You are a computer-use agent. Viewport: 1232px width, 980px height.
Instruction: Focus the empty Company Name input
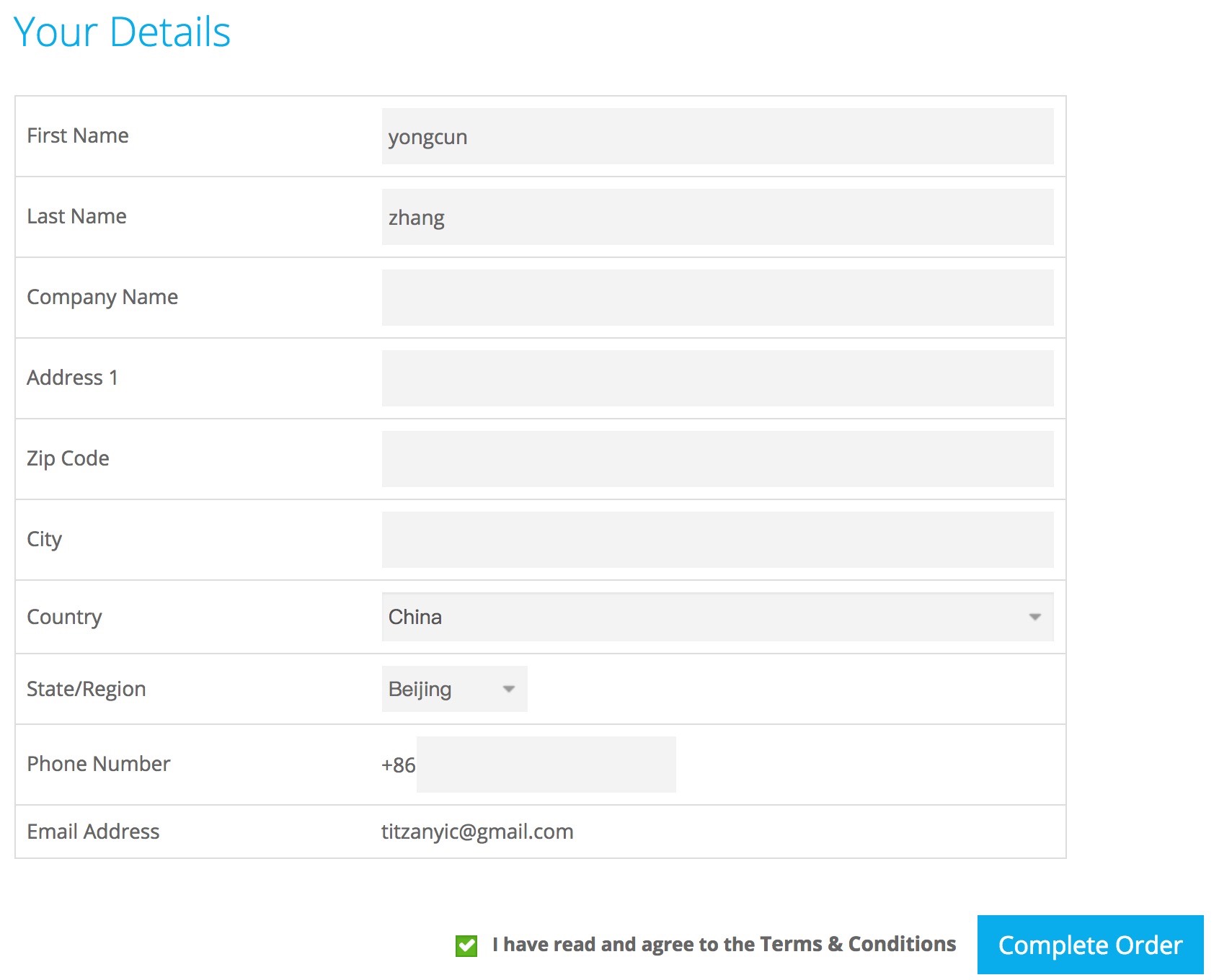pyautogui.click(x=717, y=298)
